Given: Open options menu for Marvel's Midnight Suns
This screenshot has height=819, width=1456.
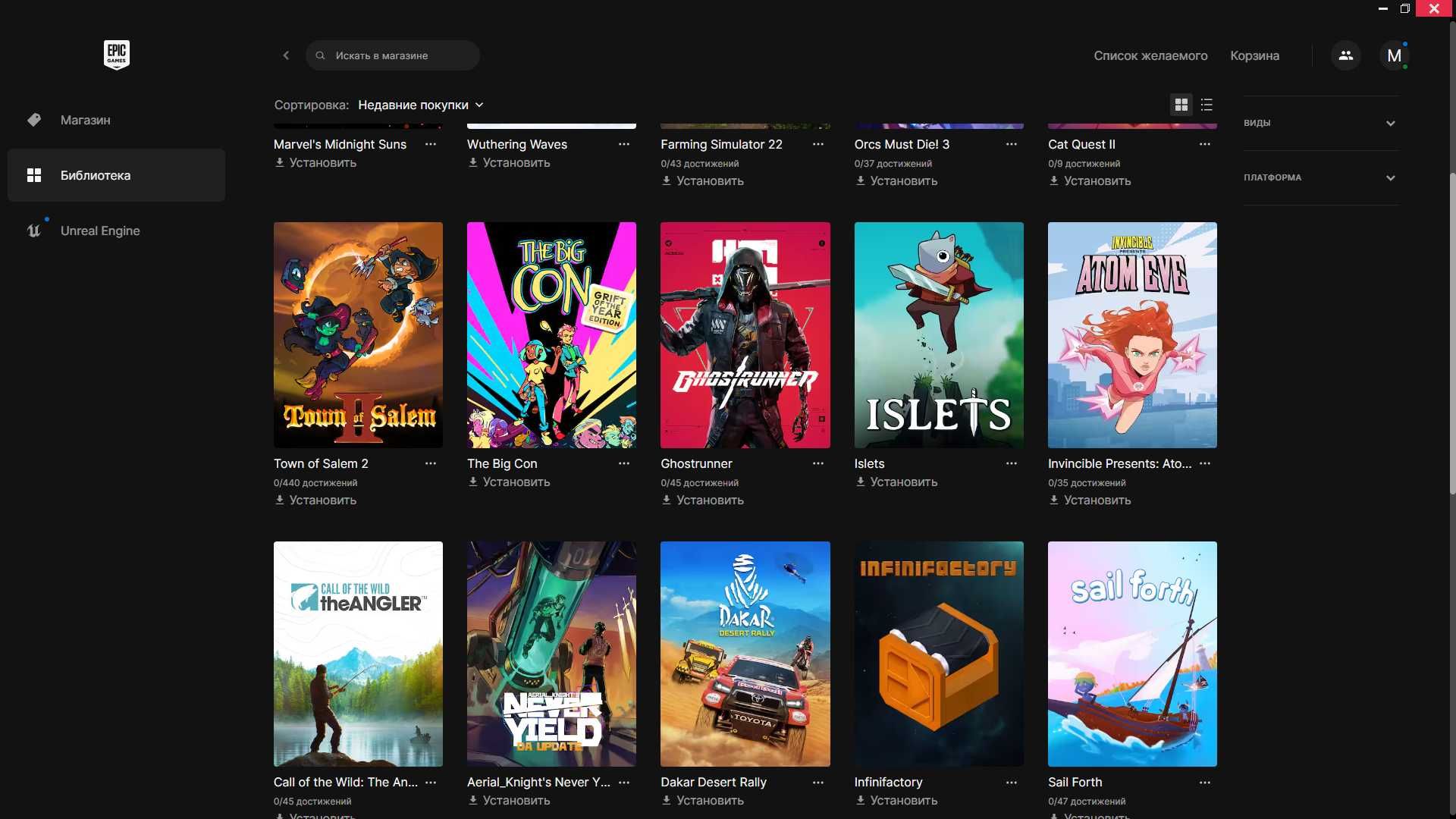Looking at the screenshot, I should [x=431, y=144].
